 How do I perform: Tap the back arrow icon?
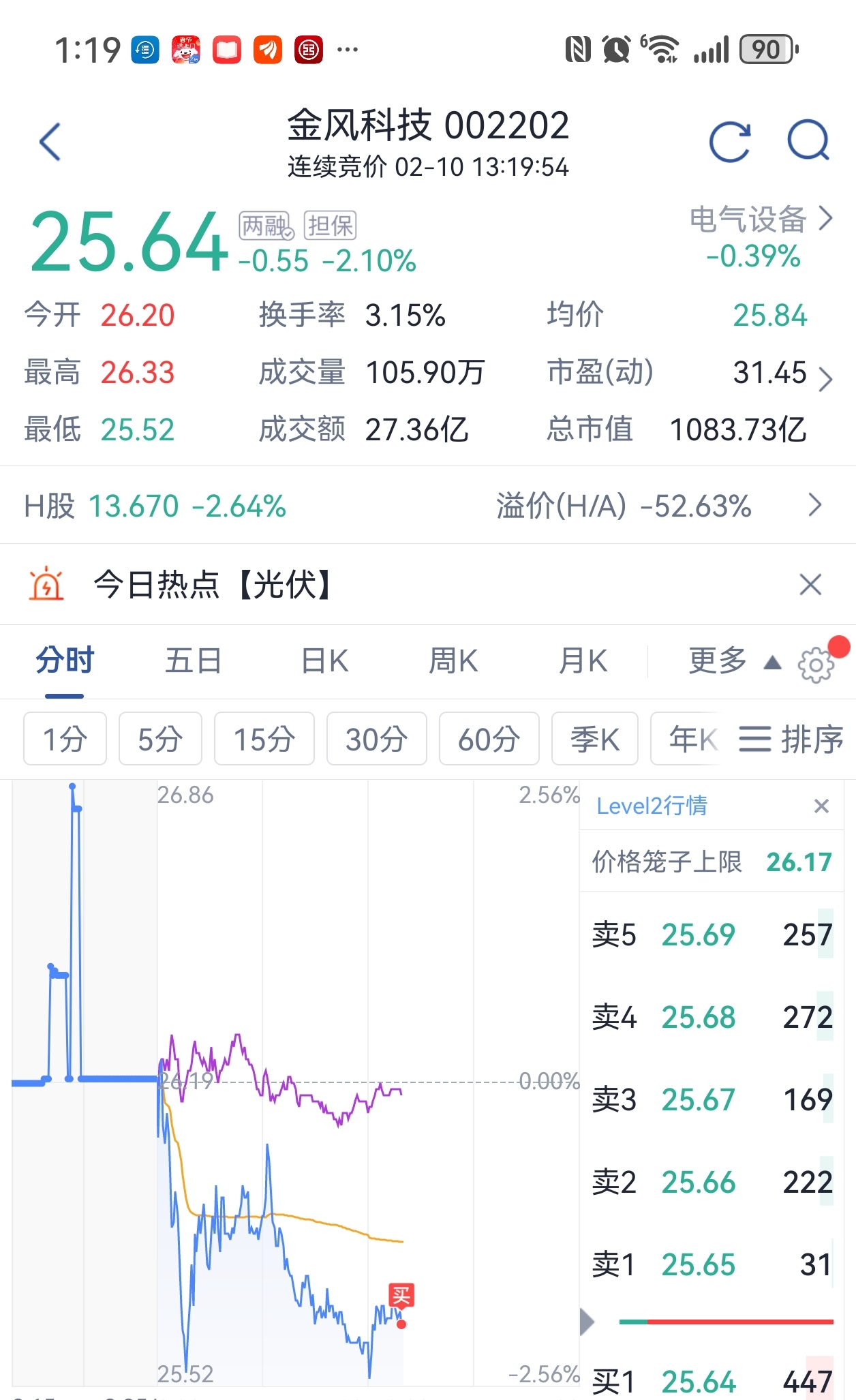coord(50,142)
